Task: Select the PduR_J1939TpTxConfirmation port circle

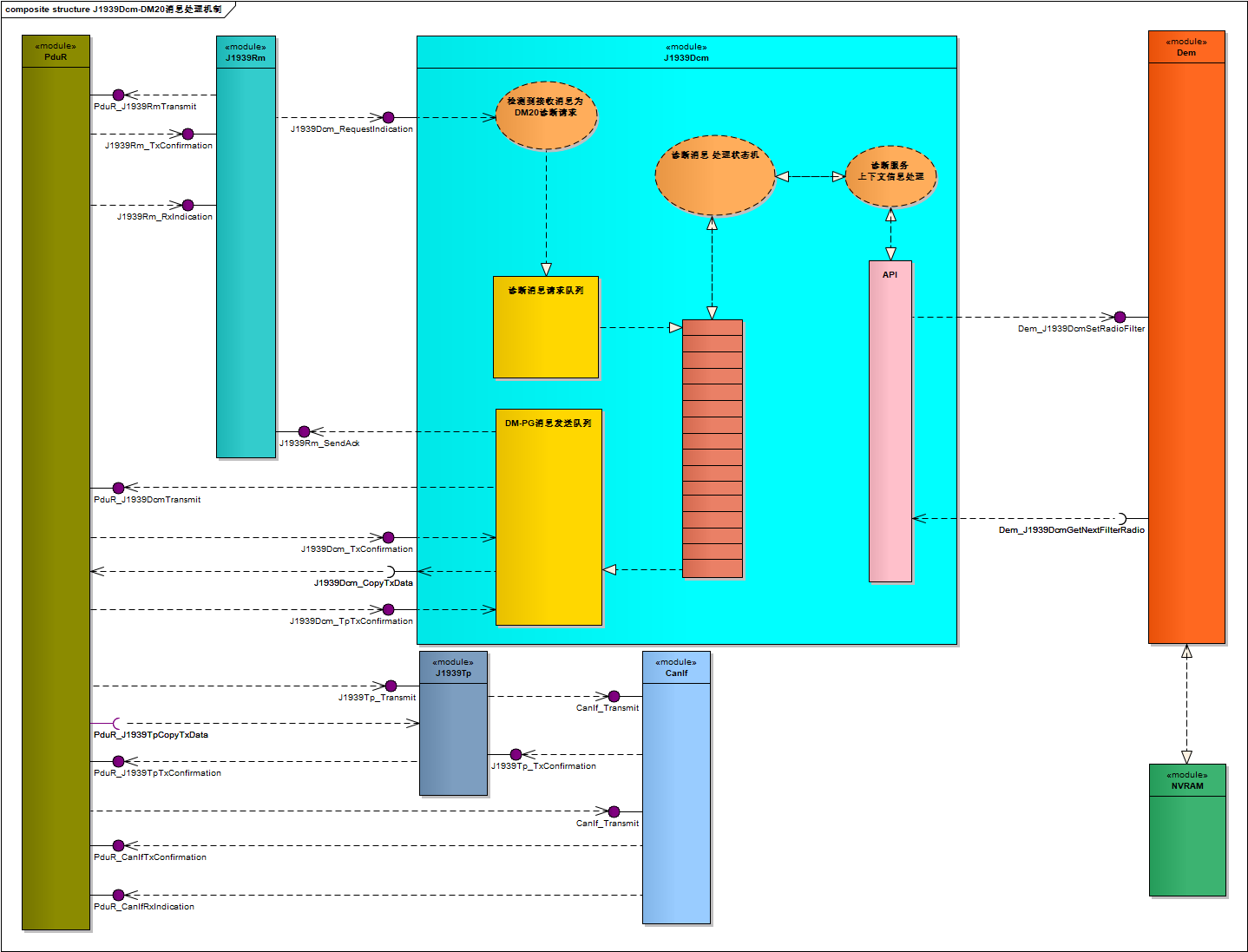Action: (x=119, y=761)
